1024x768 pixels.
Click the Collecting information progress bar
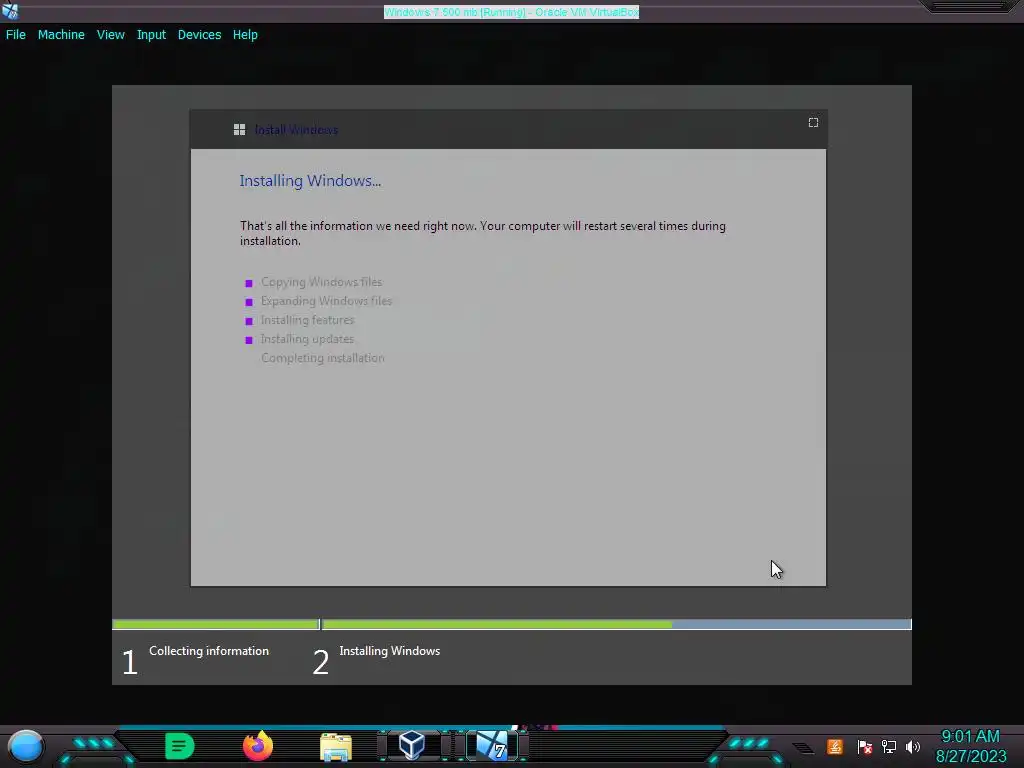click(216, 624)
